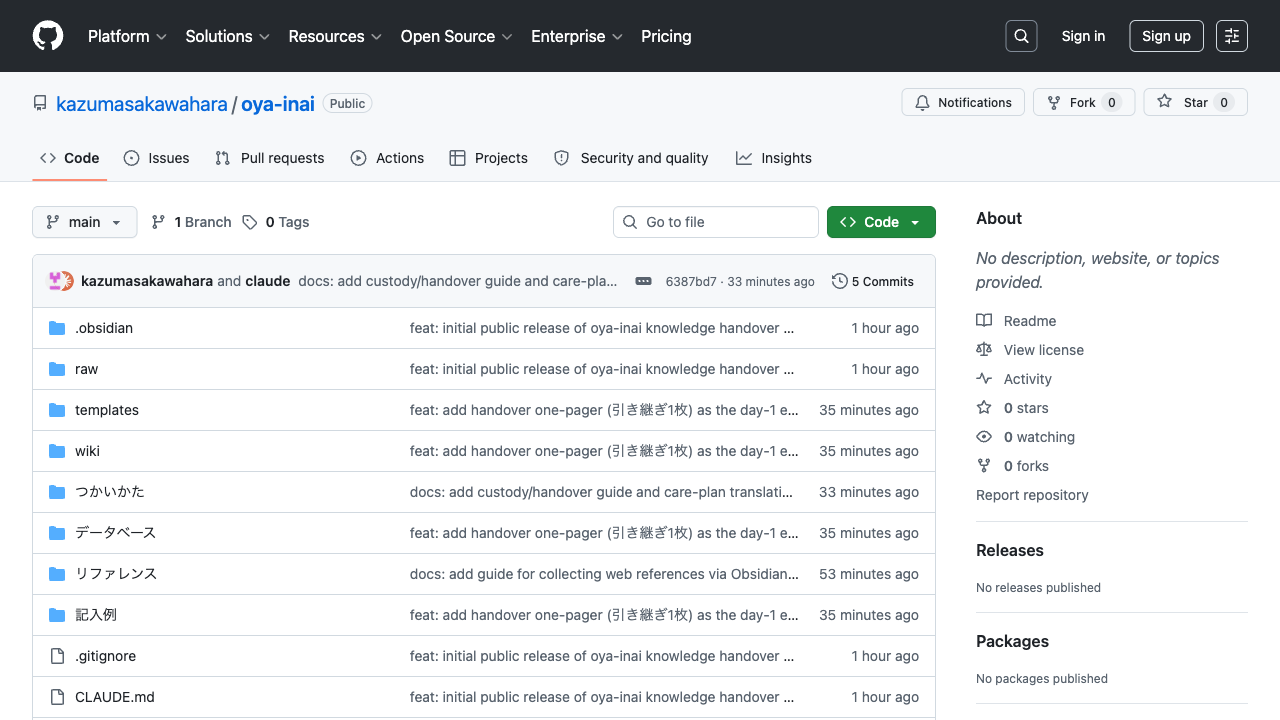Open the Enterprise dropdown menu
The image size is (1280, 720).
pos(577,36)
